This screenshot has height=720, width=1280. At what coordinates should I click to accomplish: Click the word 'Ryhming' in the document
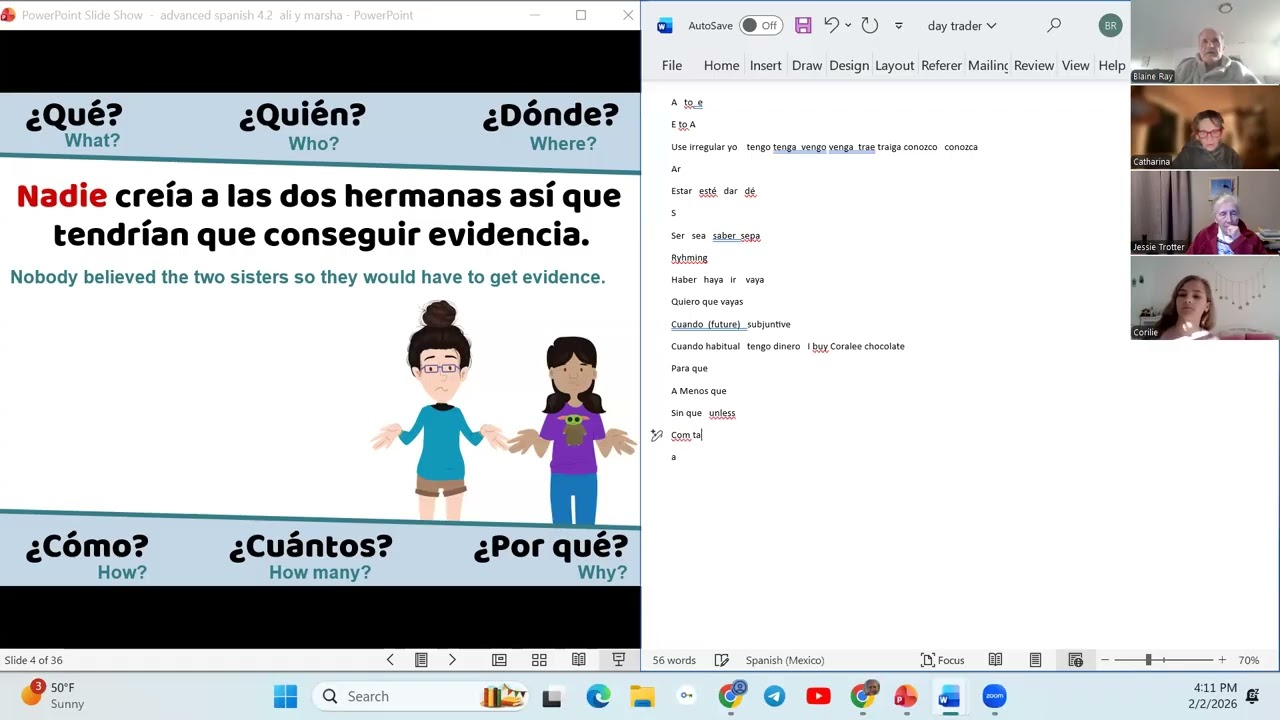[689, 258]
